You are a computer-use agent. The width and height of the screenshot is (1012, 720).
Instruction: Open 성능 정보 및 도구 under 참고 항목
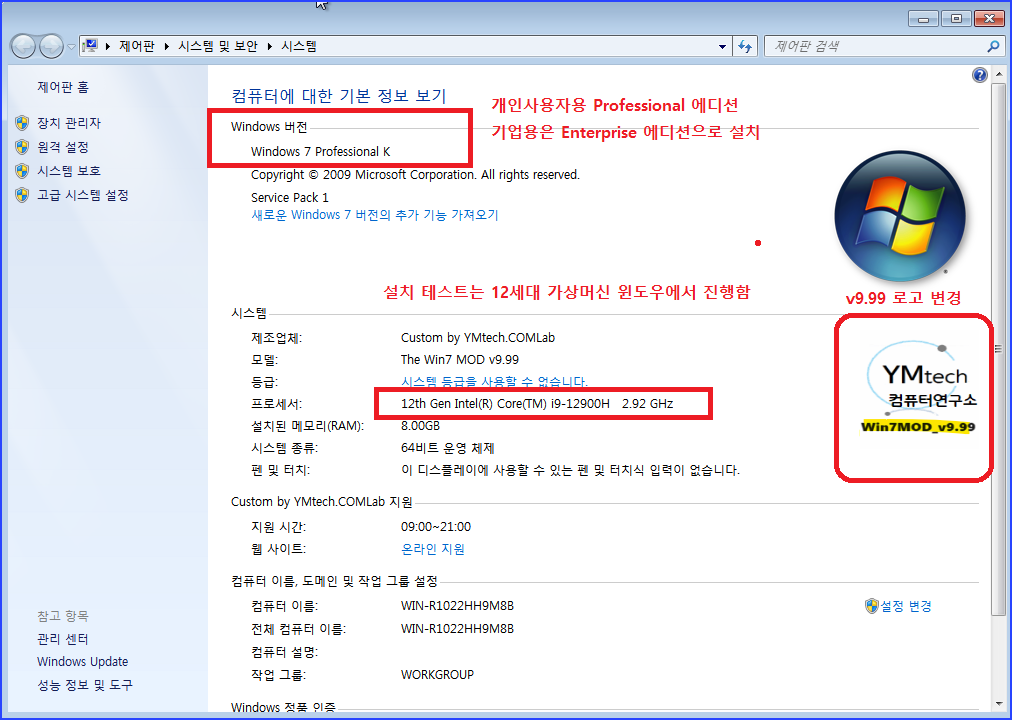pyautogui.click(x=85, y=685)
